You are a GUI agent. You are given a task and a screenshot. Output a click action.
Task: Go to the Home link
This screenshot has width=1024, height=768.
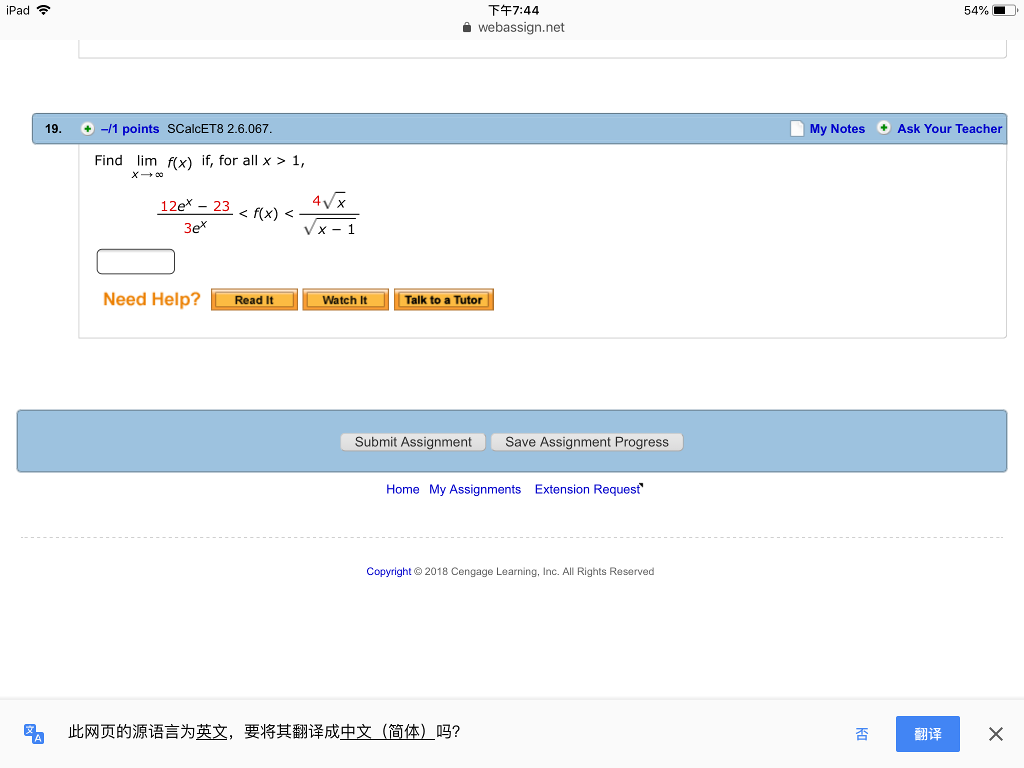point(402,489)
